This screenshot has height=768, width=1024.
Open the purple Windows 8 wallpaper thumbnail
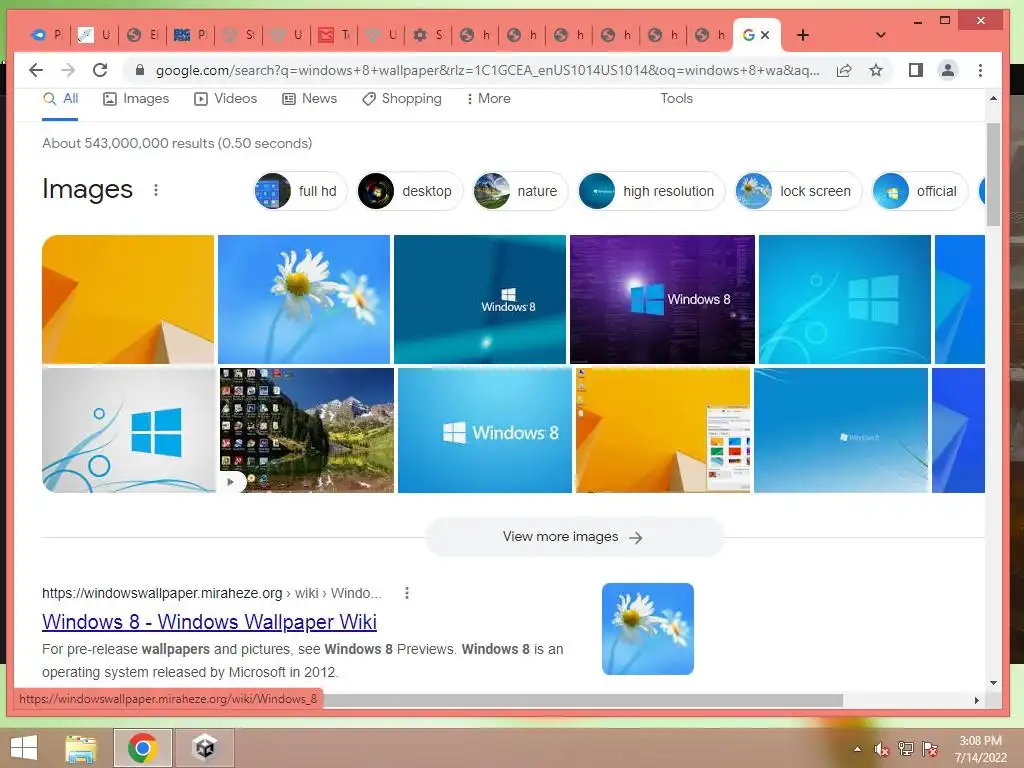click(662, 299)
